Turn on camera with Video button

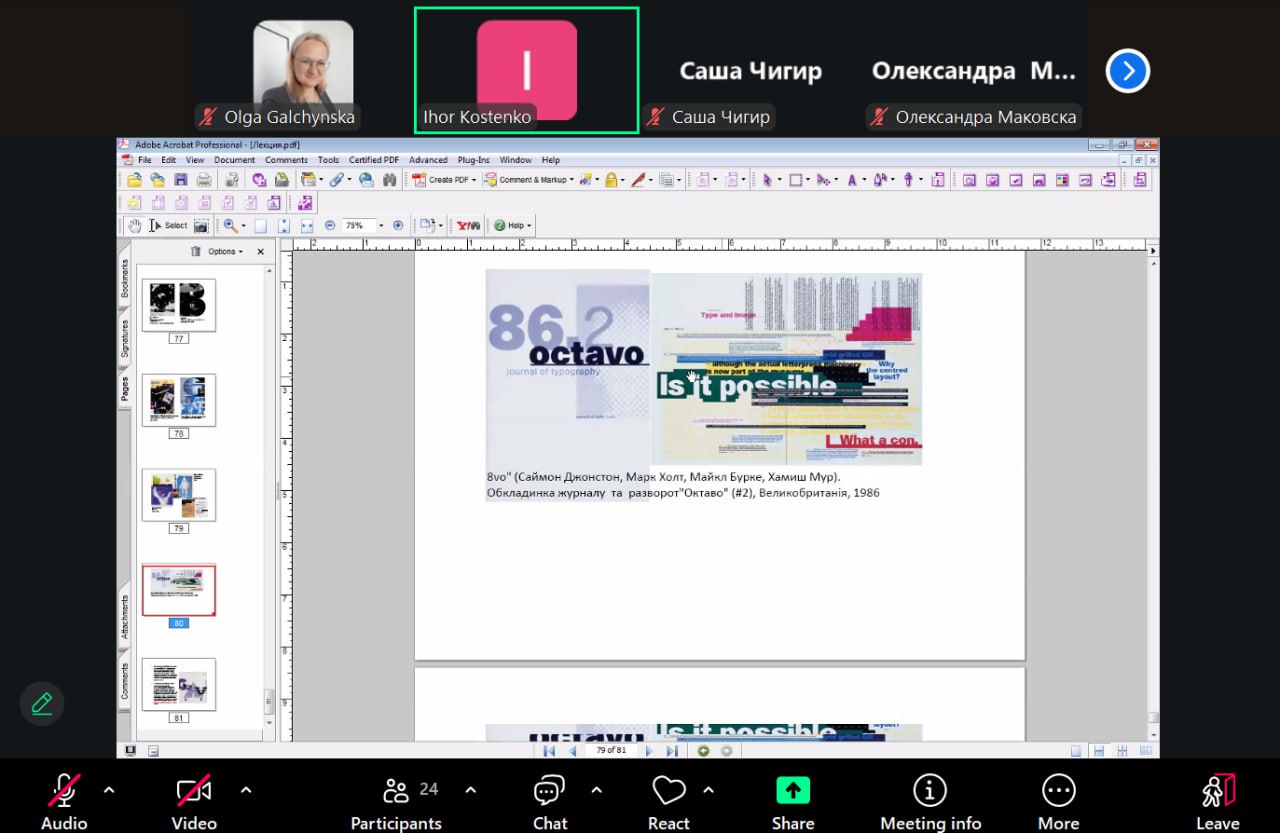[x=193, y=801]
